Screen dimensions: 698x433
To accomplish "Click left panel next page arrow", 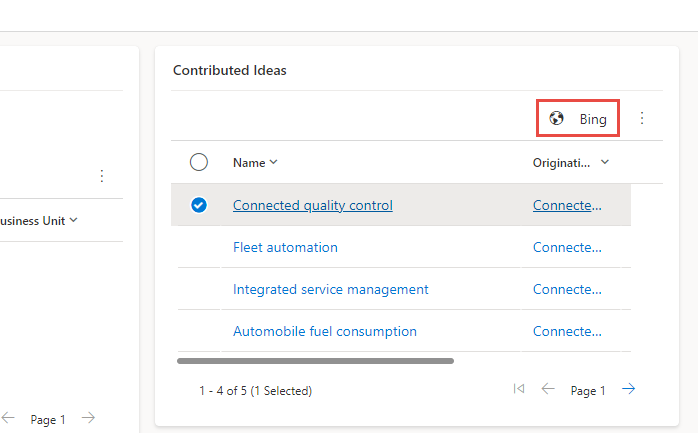I will [x=88, y=418].
